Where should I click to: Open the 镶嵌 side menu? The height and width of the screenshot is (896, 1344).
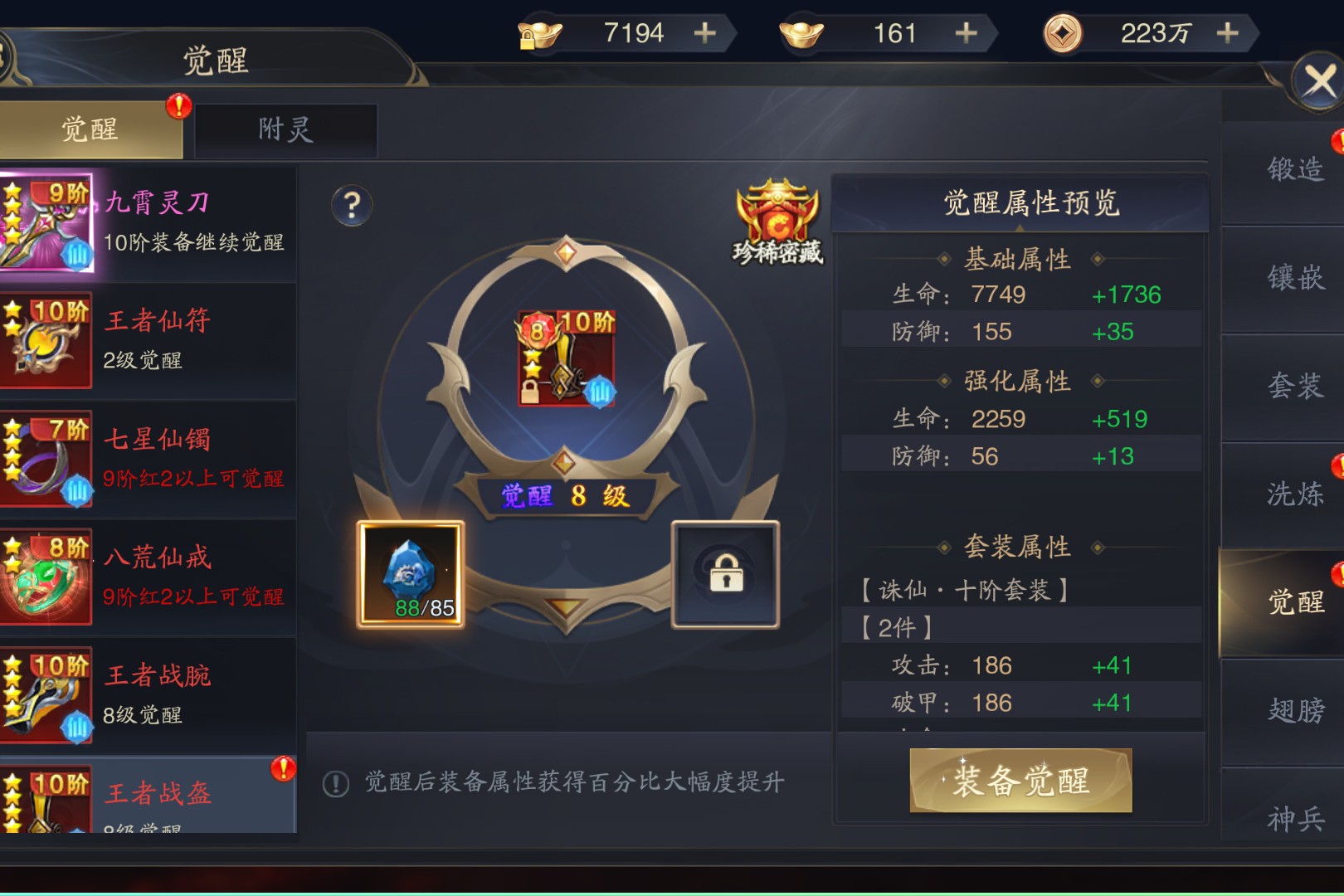[1294, 278]
